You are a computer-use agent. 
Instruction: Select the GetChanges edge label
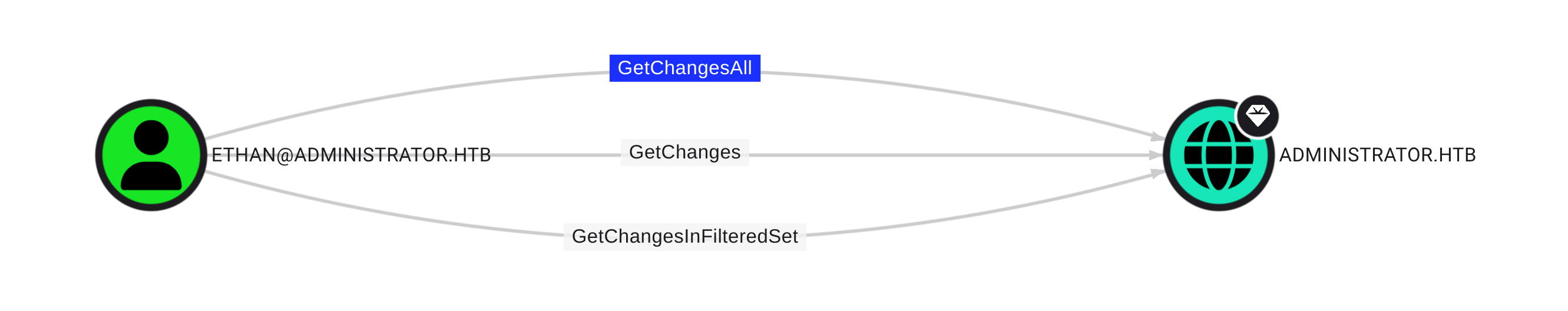[685, 152]
